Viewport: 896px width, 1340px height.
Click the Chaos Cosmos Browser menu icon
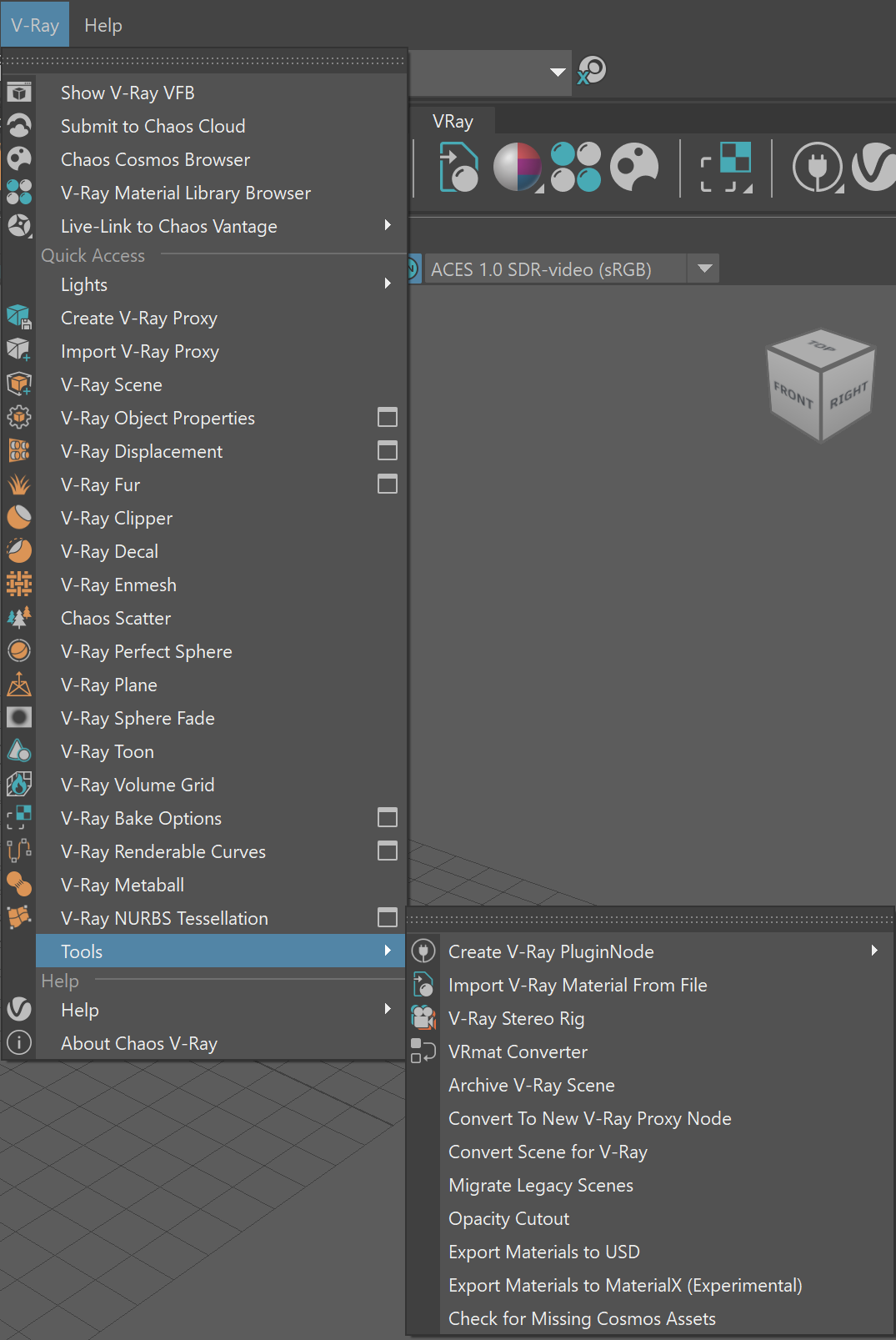coord(19,159)
